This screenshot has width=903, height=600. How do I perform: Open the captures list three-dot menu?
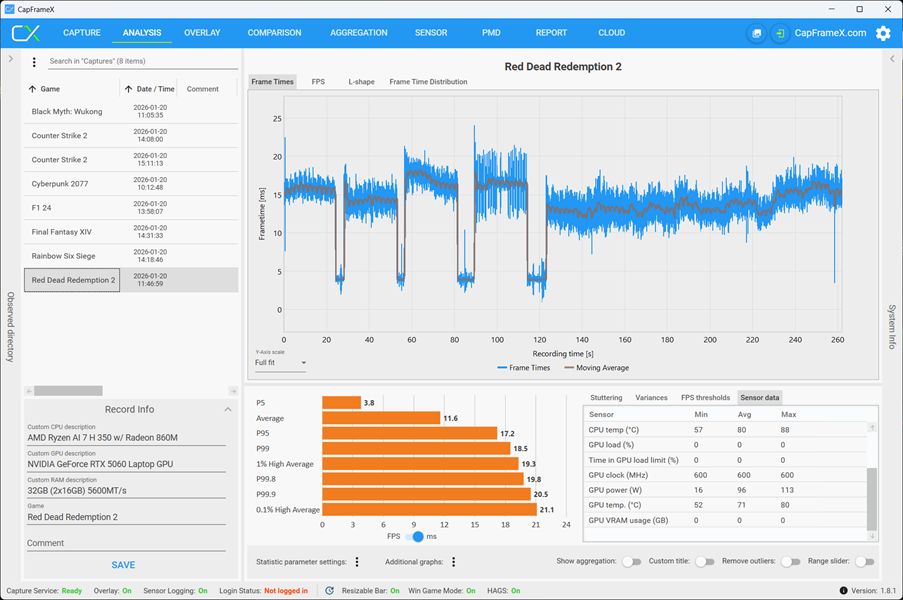point(34,62)
